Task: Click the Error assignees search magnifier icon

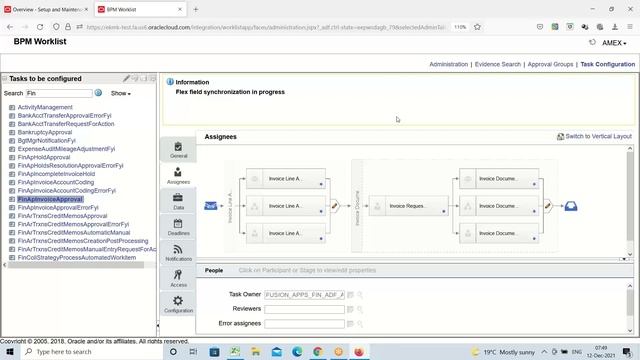Action: point(360,324)
